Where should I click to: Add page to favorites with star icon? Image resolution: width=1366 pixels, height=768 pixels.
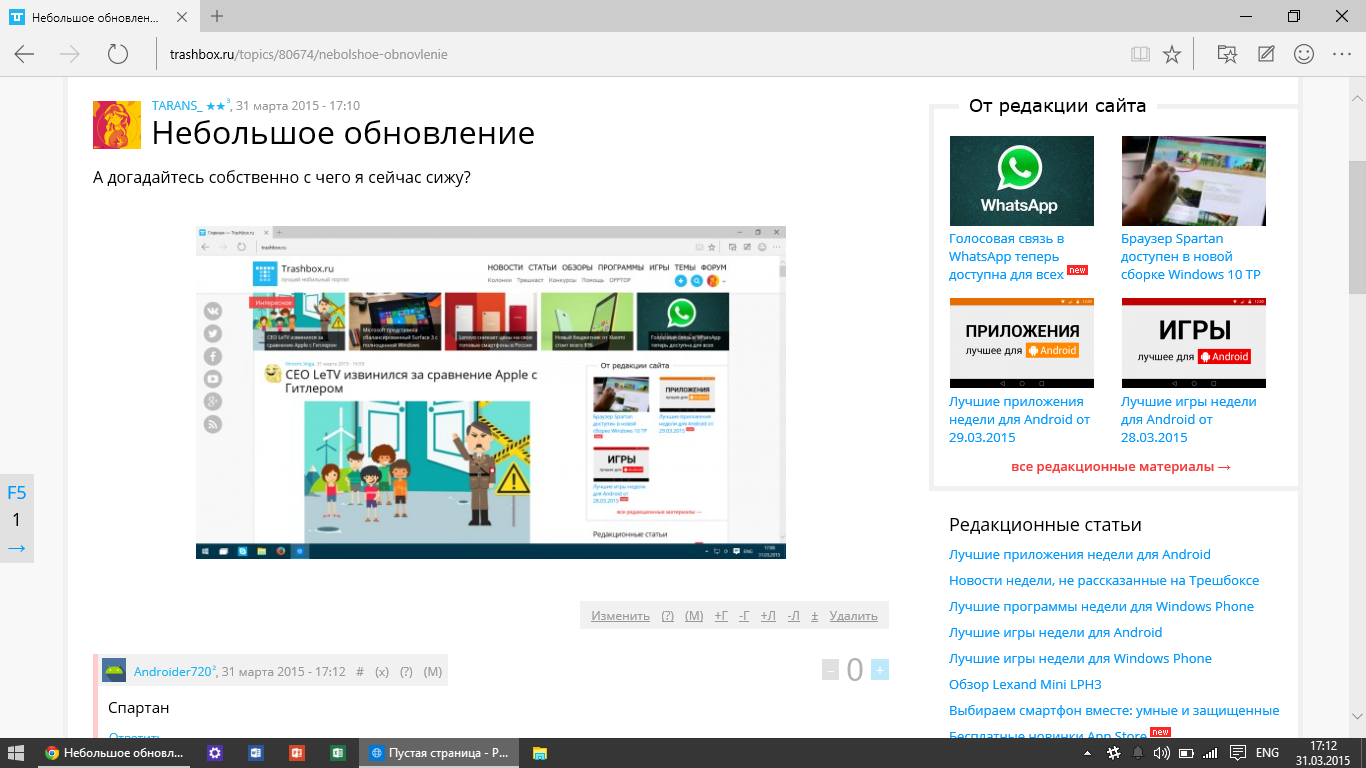[1172, 54]
